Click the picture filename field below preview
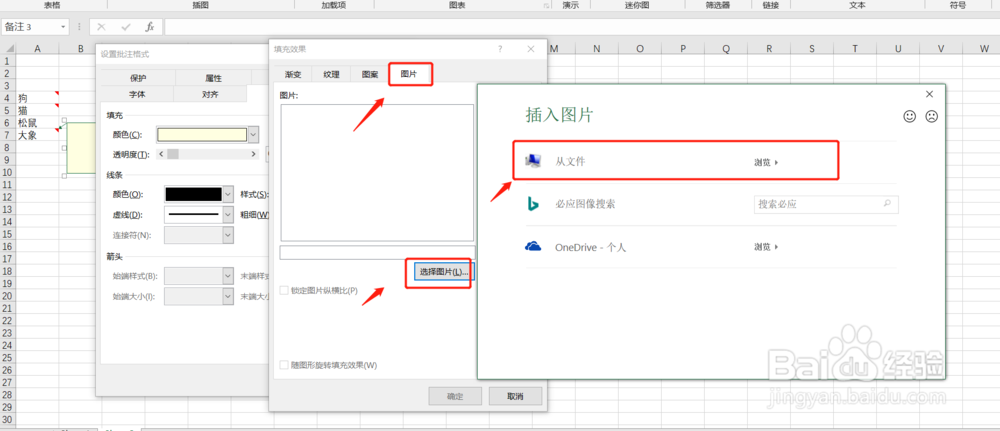 [x=378, y=252]
